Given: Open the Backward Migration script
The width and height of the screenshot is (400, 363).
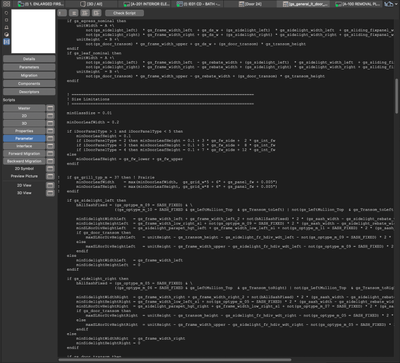Looking at the screenshot, I should [x=24, y=161].
